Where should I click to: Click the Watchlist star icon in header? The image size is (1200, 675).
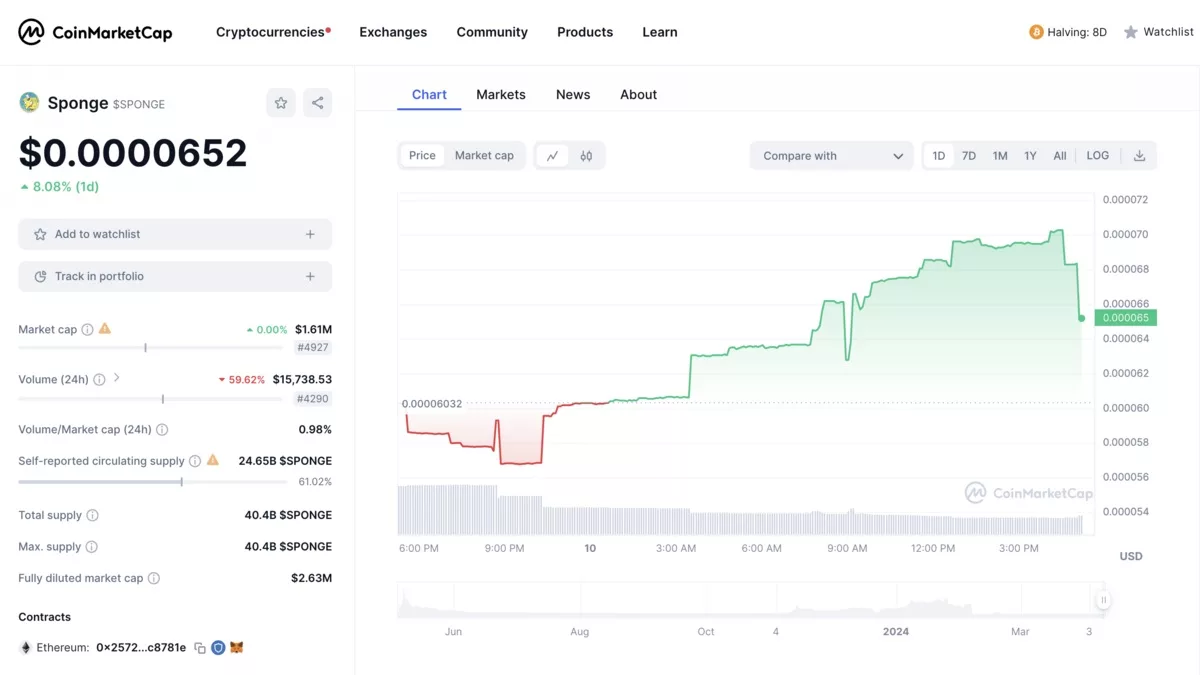[1131, 32]
